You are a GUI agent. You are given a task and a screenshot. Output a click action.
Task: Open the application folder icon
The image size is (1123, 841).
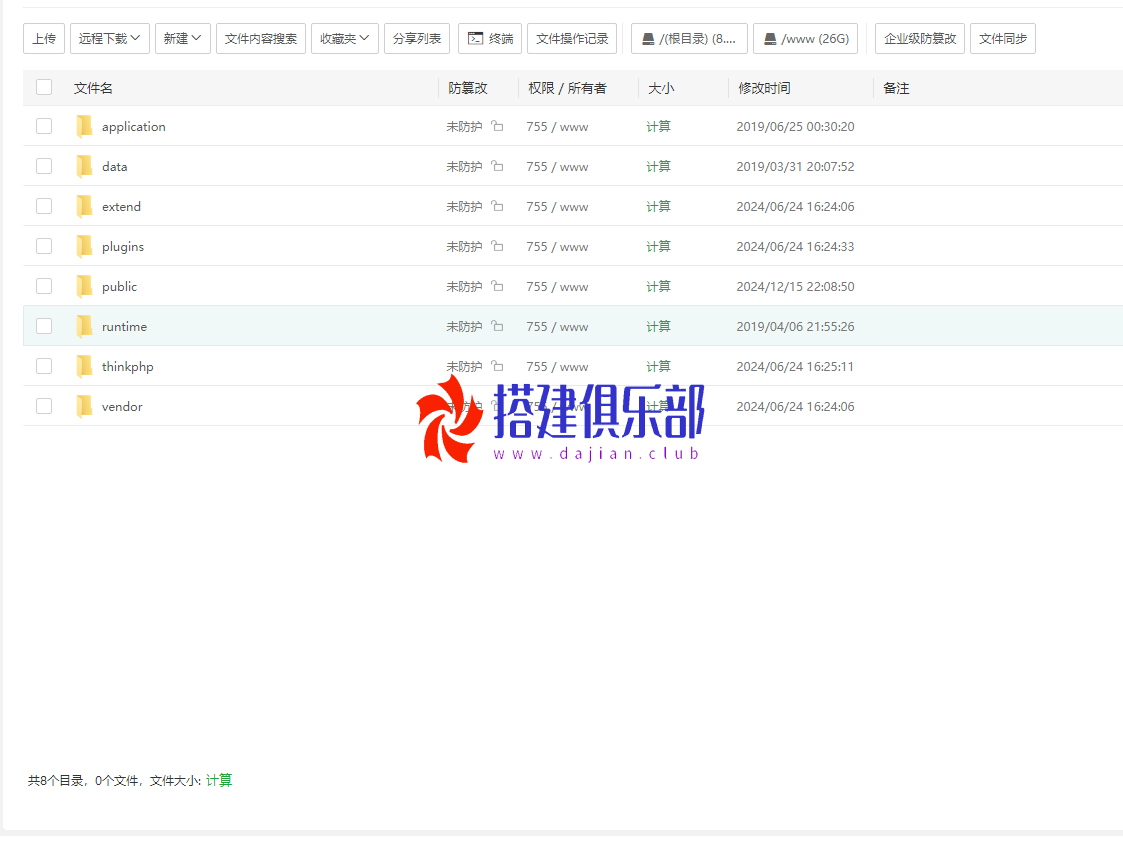(85, 126)
